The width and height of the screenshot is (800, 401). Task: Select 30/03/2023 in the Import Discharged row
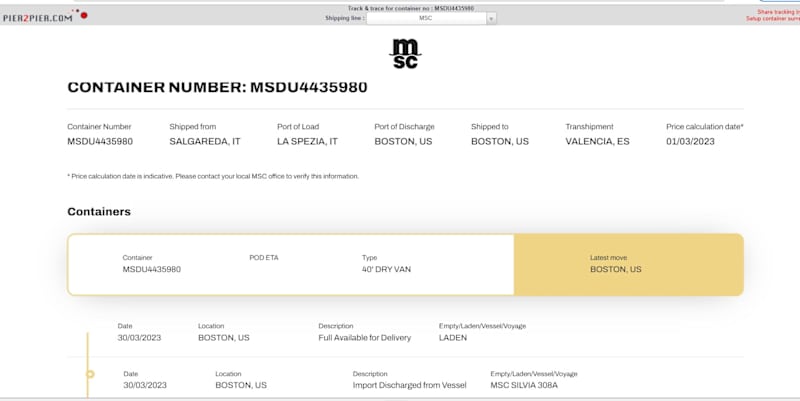click(145, 385)
